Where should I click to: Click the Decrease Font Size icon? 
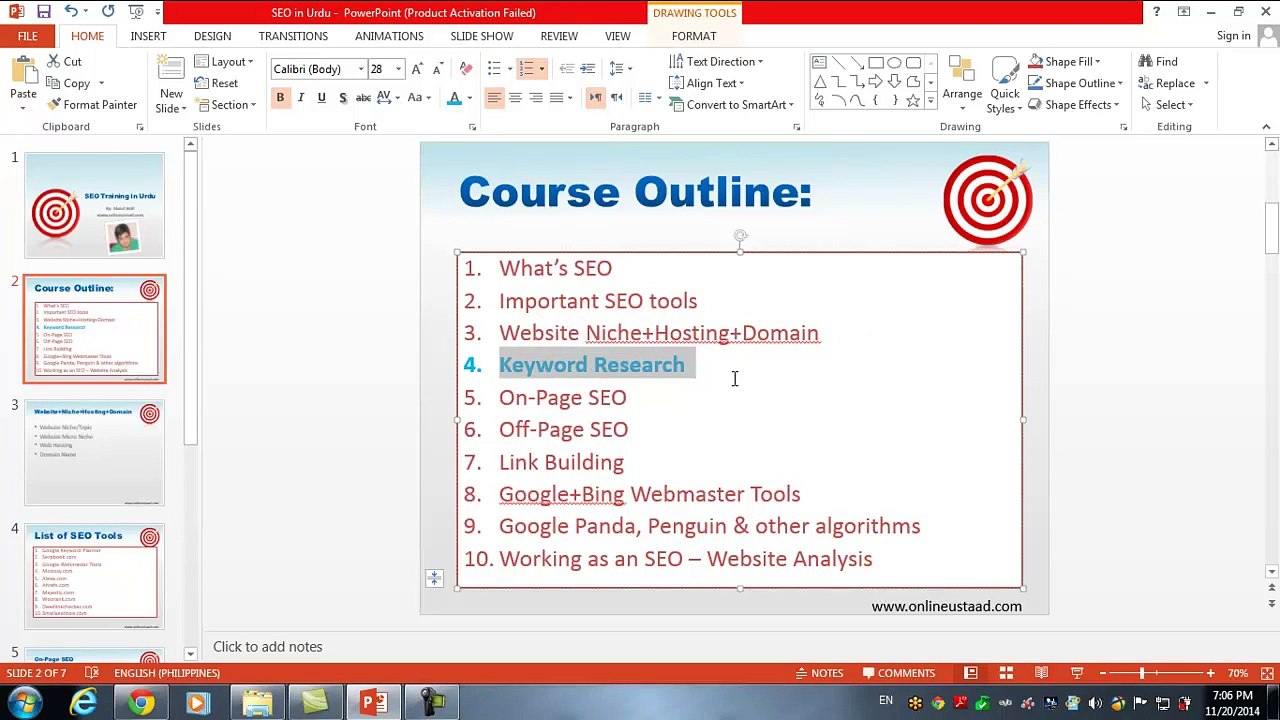[x=437, y=69]
